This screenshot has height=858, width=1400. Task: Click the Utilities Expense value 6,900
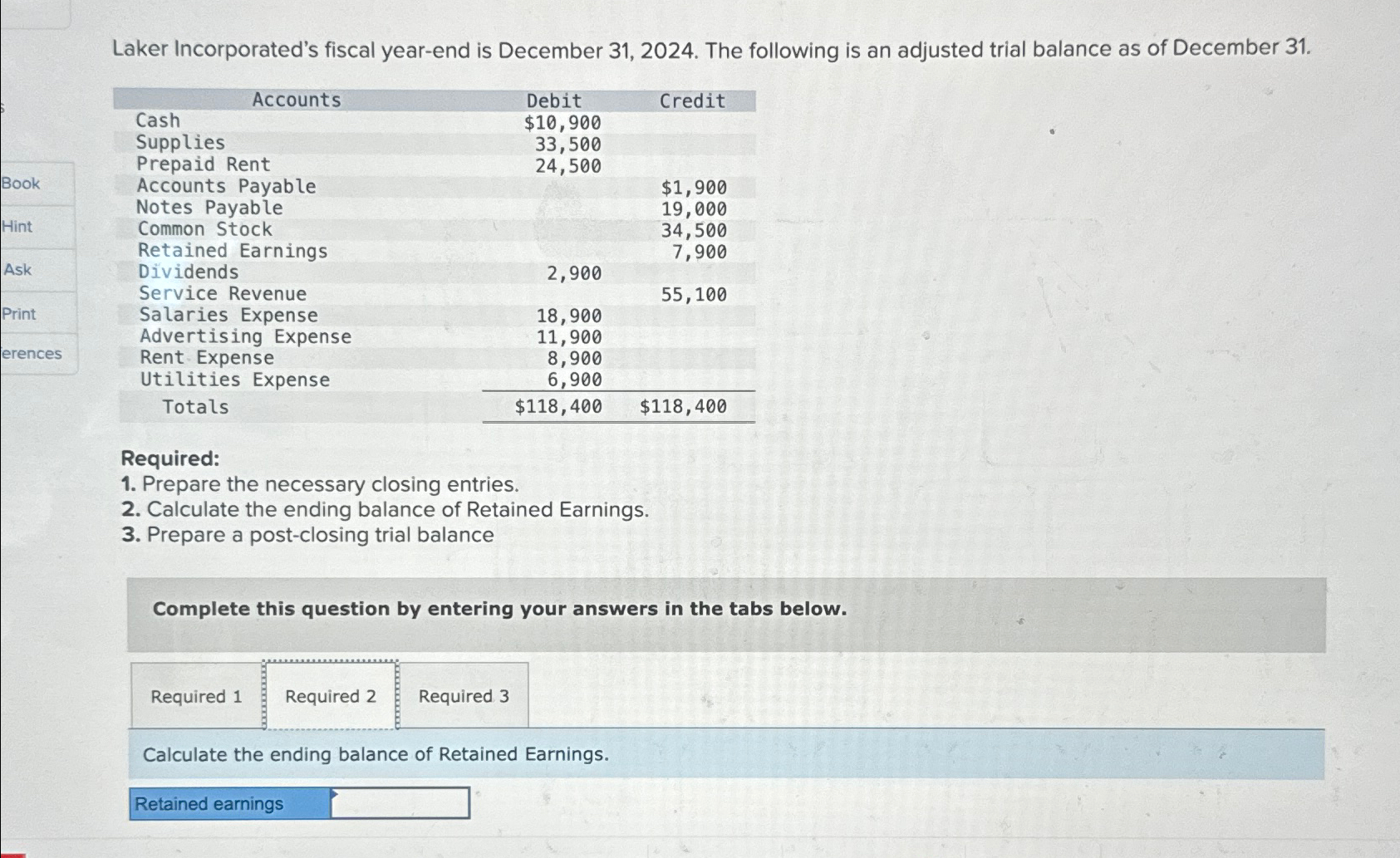(x=574, y=380)
